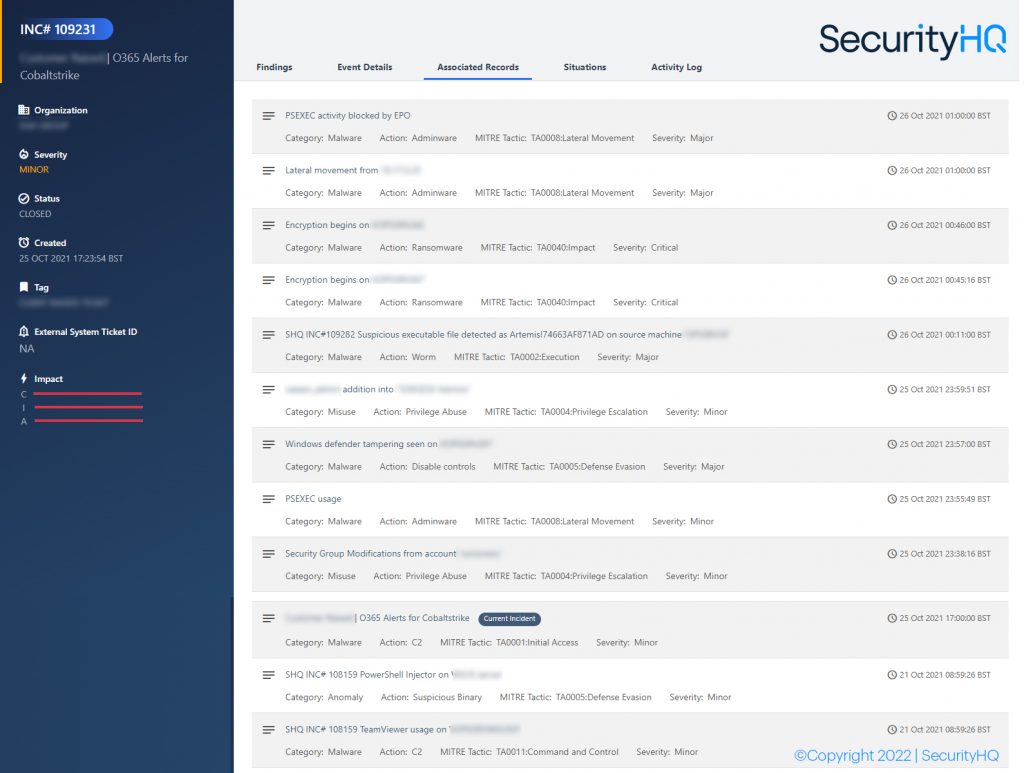Click lines icon beside Lateral movement from record

point(268,170)
